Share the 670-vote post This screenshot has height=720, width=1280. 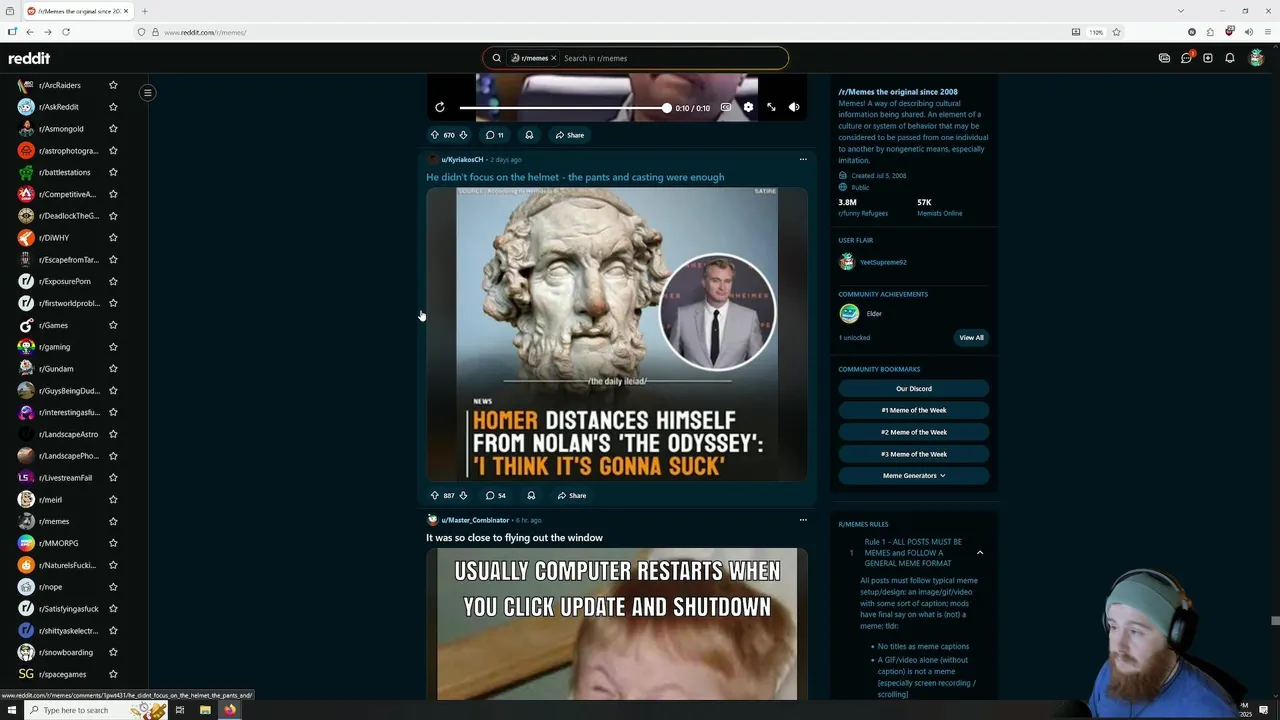(570, 135)
